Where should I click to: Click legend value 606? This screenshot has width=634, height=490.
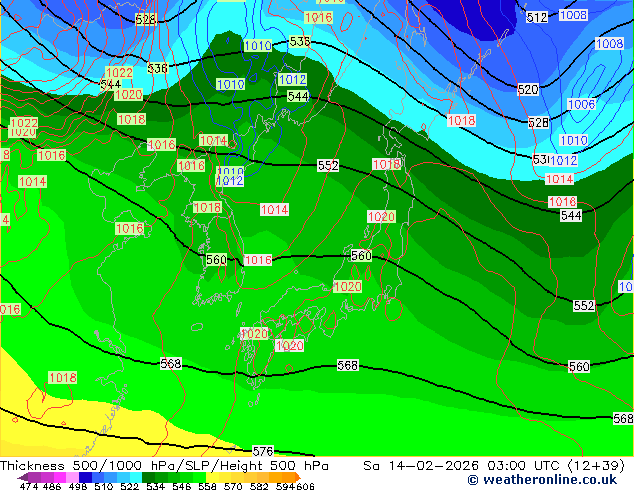pos(305,486)
